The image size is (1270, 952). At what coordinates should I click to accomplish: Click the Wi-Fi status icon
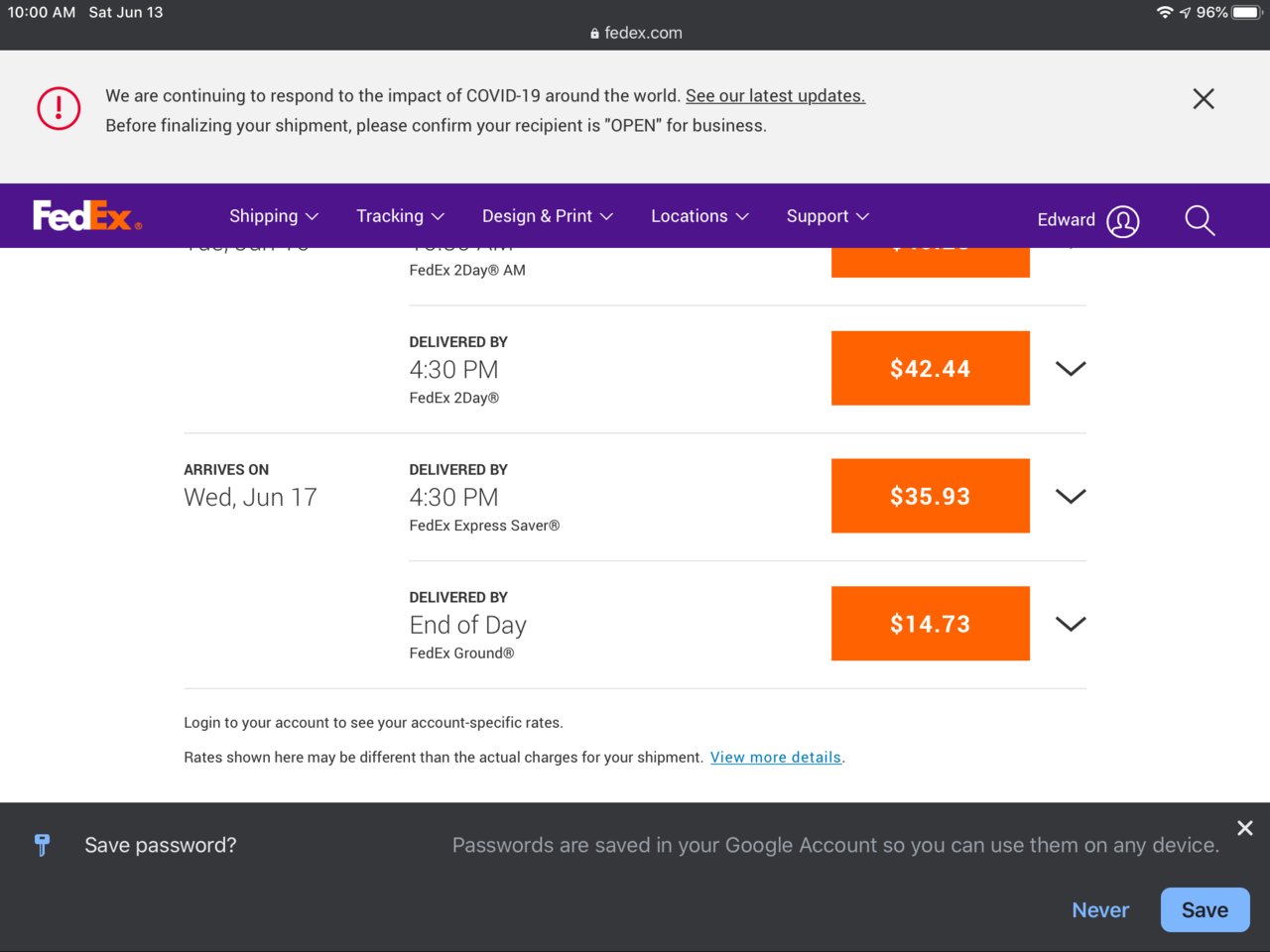point(1165,12)
